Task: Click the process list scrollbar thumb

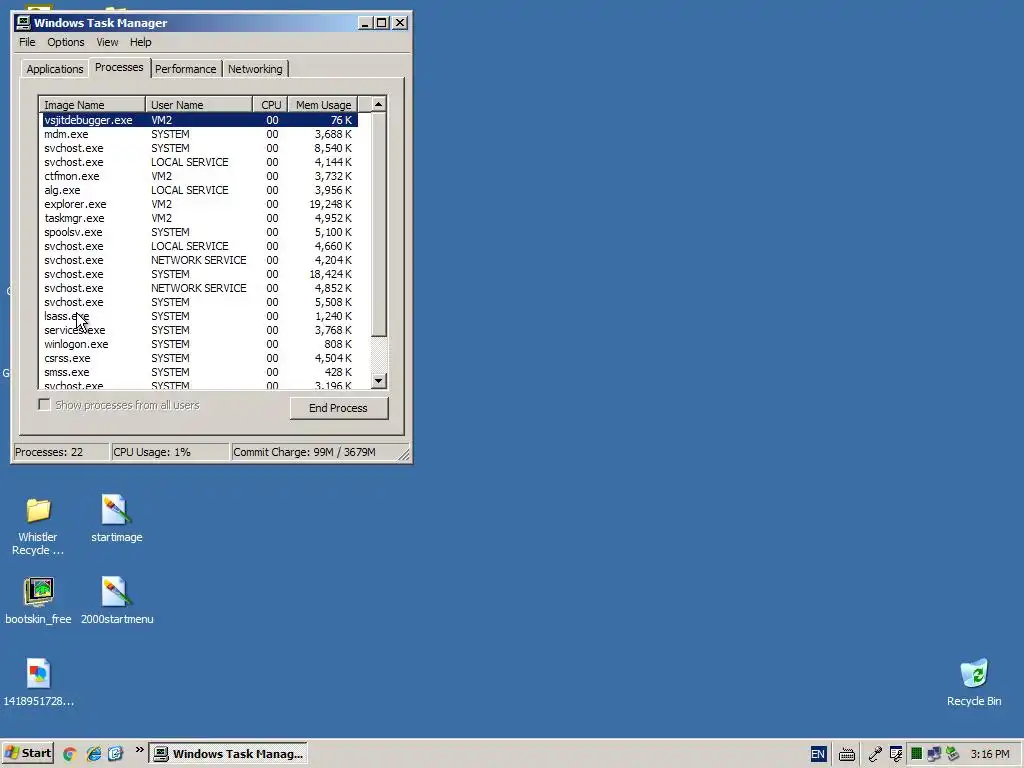Action: 379,224
